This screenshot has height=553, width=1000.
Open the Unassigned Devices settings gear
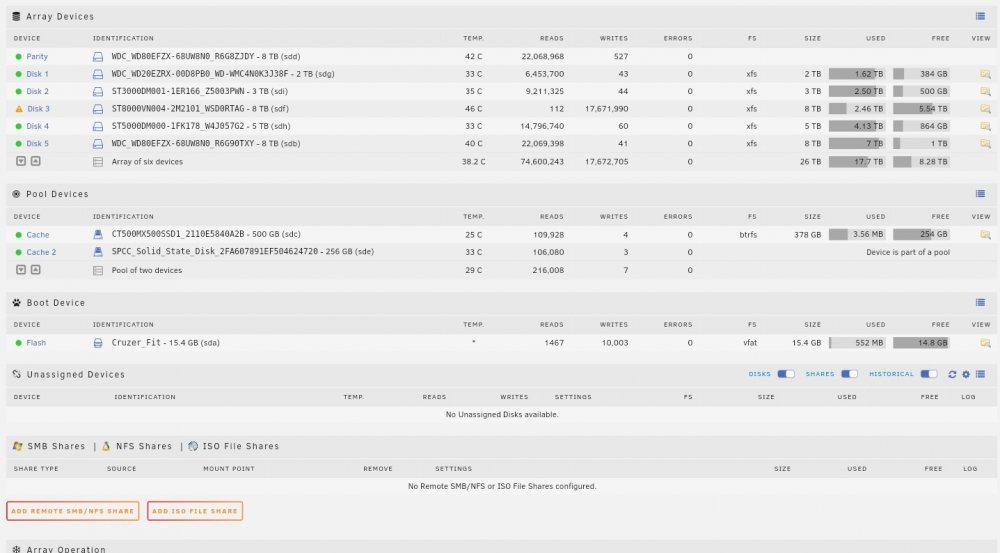(x=966, y=374)
